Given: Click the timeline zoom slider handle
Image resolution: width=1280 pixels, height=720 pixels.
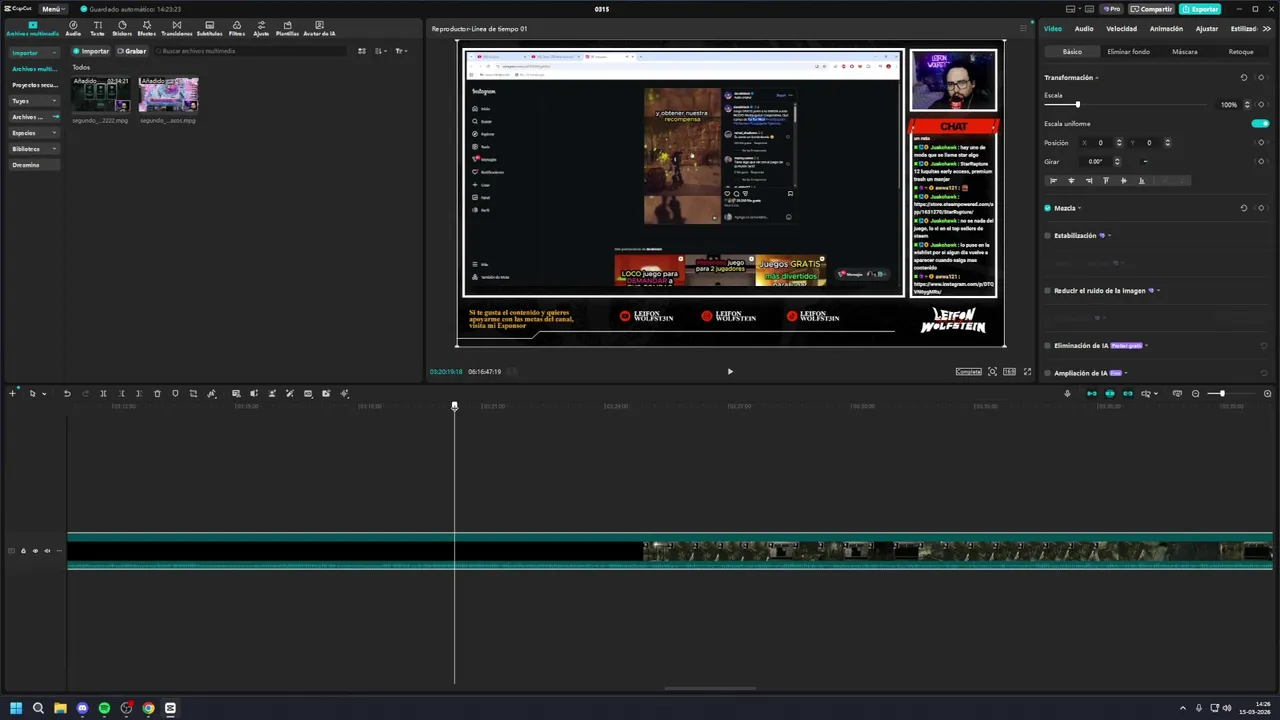Looking at the screenshot, I should click(x=1221, y=393).
